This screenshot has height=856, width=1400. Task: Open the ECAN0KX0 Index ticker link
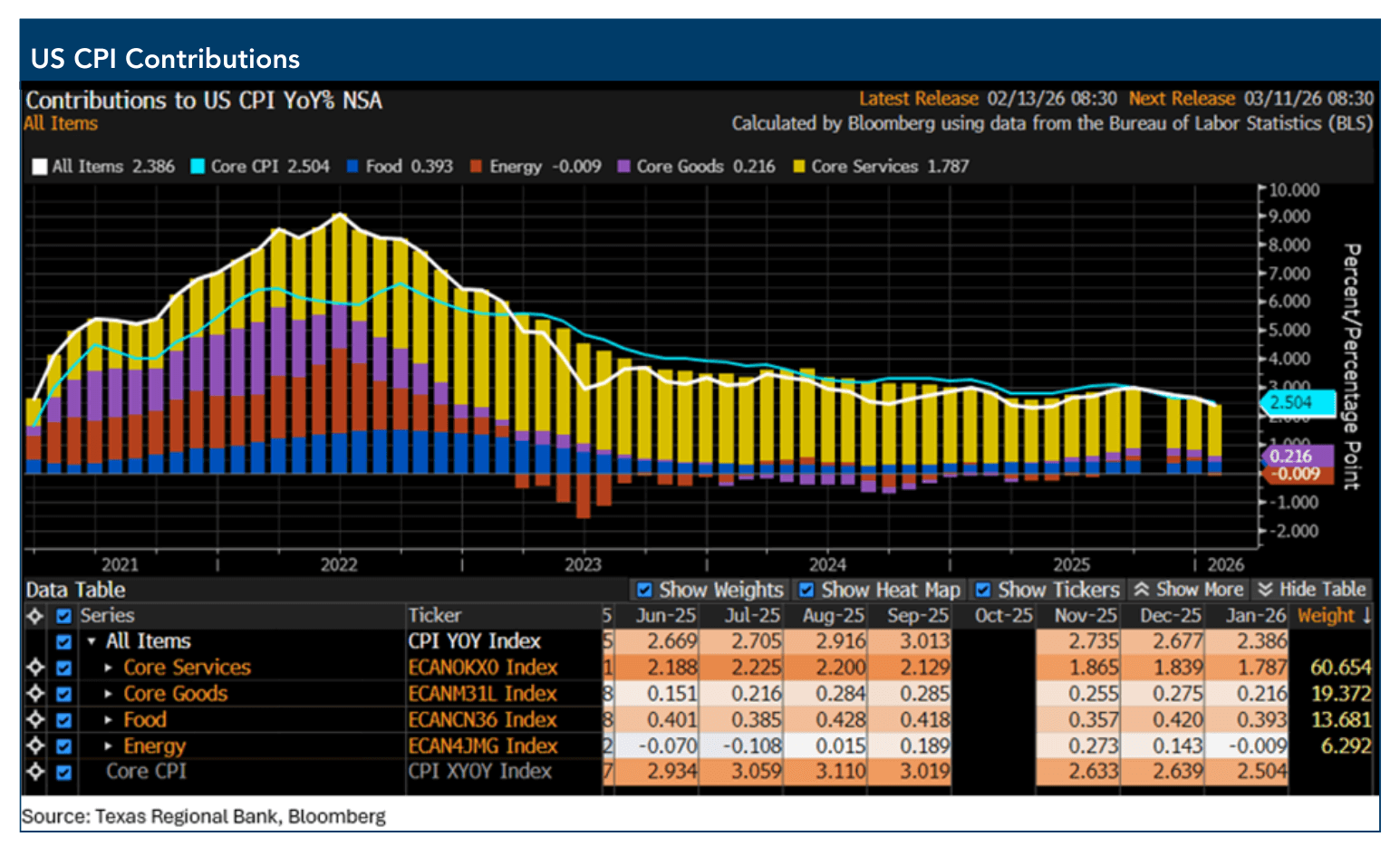(x=482, y=668)
